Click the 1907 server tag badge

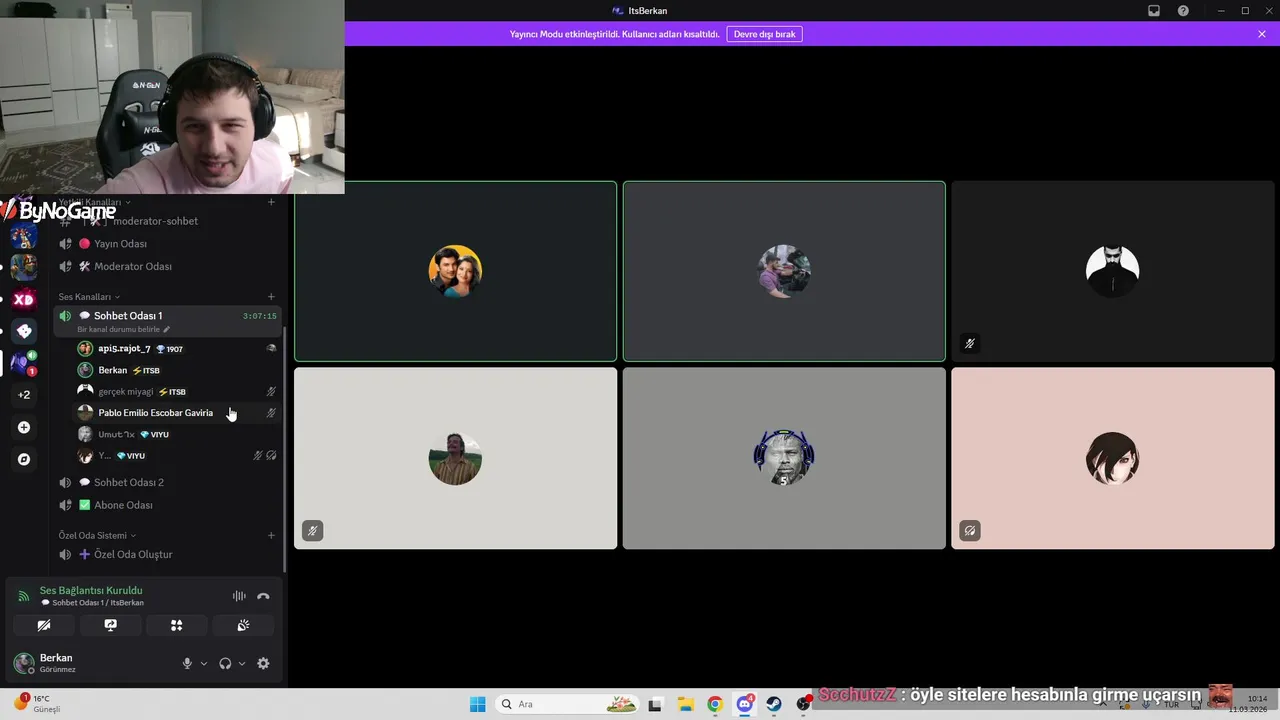(x=170, y=349)
